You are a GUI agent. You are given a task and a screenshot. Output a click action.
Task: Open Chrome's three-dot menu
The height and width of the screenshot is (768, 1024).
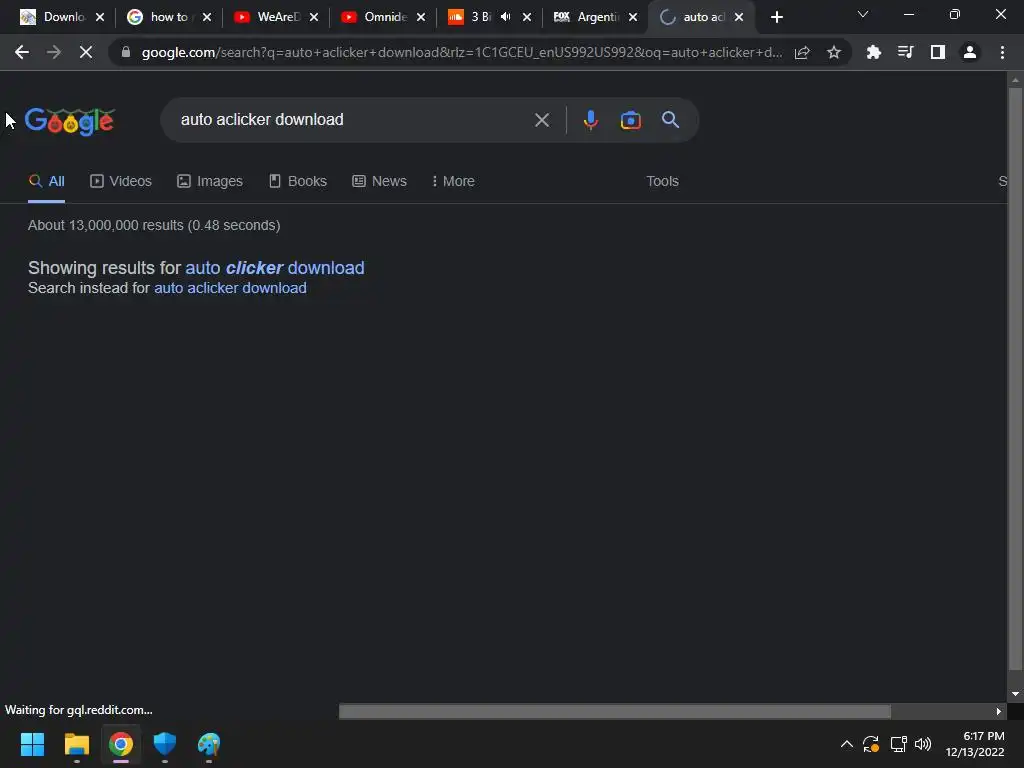coord(1002,52)
